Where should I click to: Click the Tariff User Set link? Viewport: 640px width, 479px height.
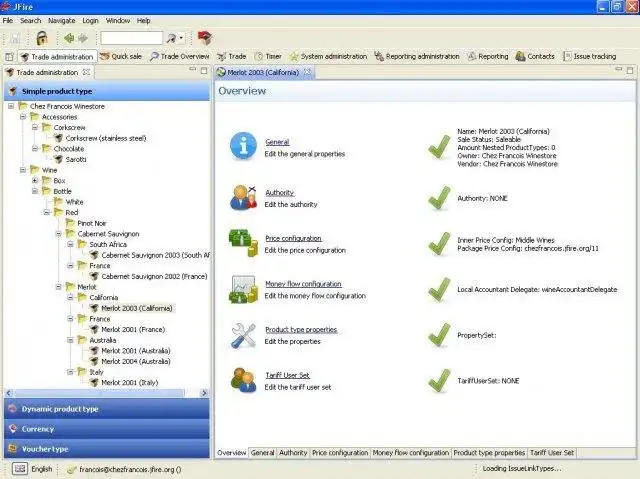point(287,375)
